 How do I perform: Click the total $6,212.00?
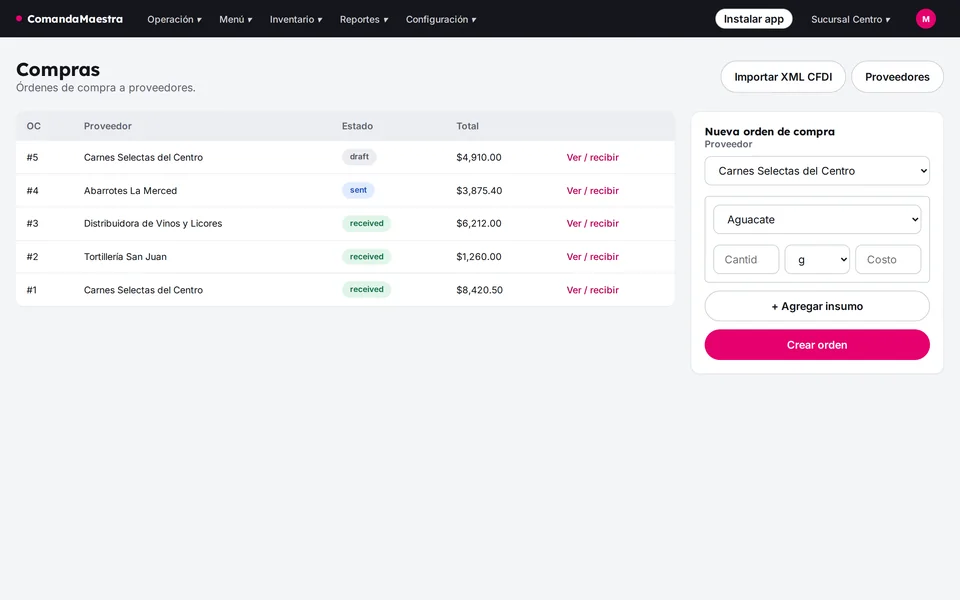pos(479,223)
